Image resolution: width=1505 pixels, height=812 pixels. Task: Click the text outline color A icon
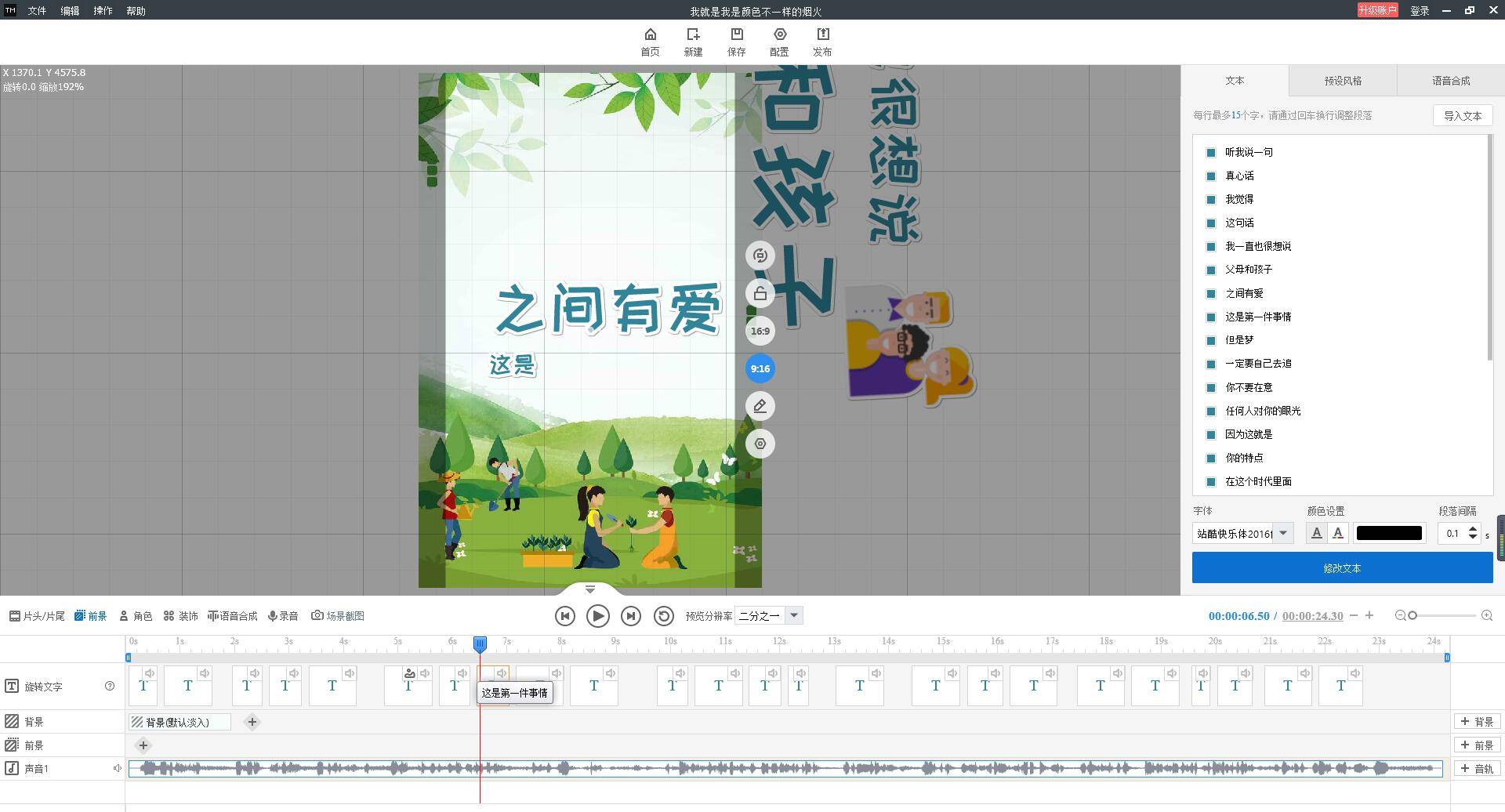(1338, 533)
